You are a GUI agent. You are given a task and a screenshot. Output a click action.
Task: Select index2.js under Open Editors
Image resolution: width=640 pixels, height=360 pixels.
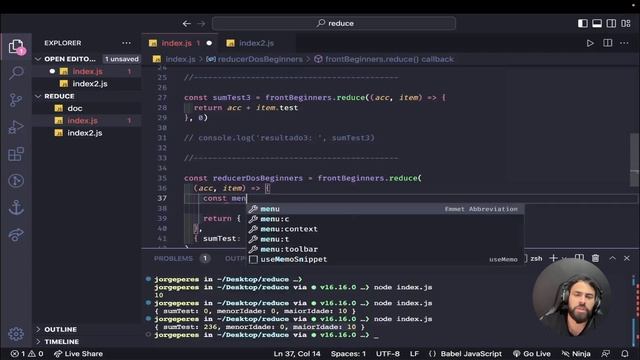(x=89, y=84)
